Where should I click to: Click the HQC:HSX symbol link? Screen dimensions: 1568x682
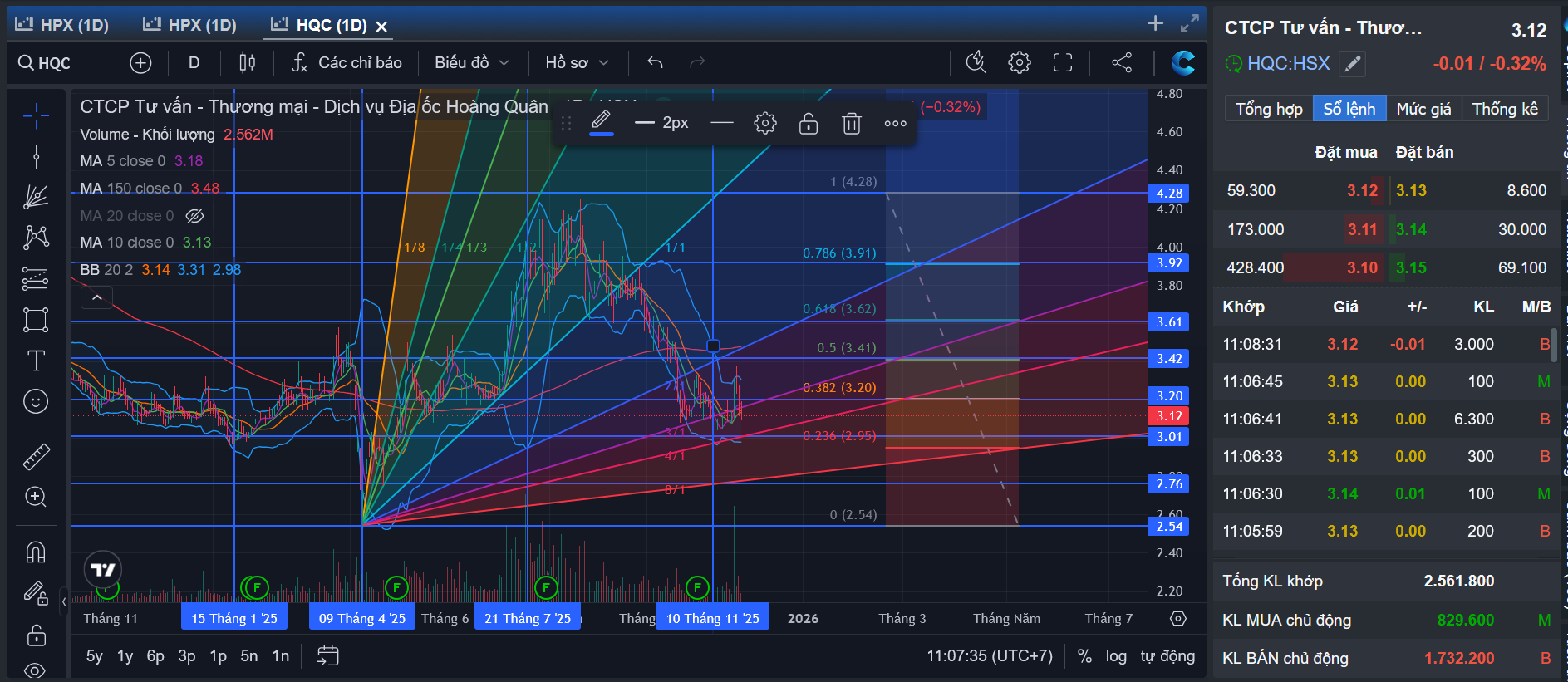tap(1288, 64)
